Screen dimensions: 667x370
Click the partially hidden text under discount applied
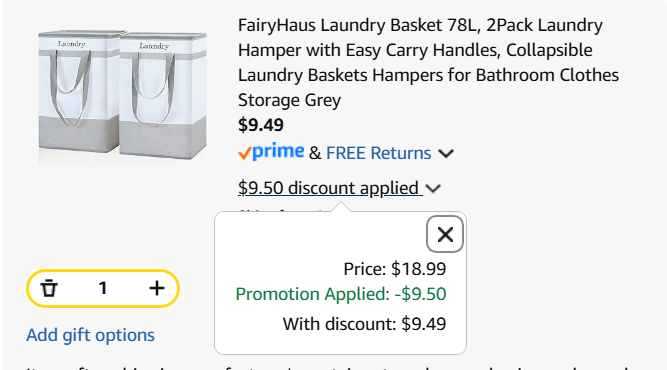pyautogui.click(x=281, y=211)
